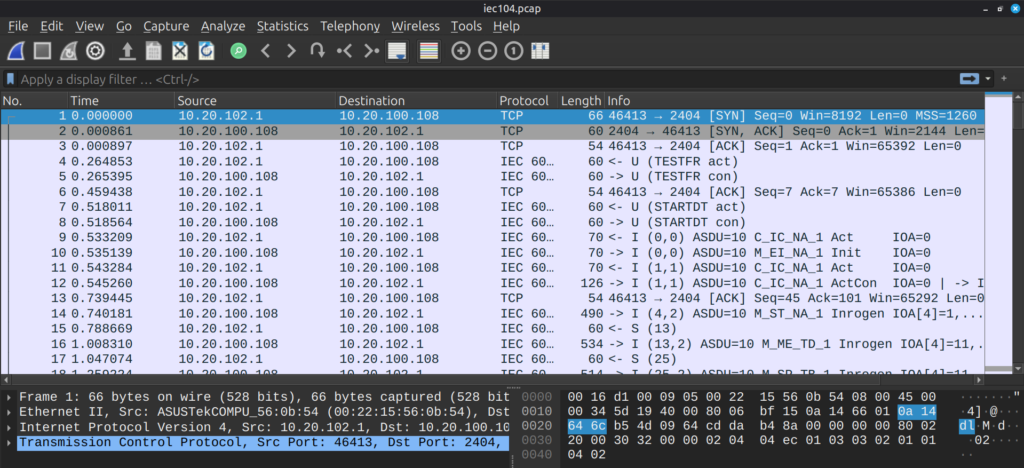Select packet 10 M_EI_NA_1 Init row
The image size is (1024, 468).
(492, 253)
